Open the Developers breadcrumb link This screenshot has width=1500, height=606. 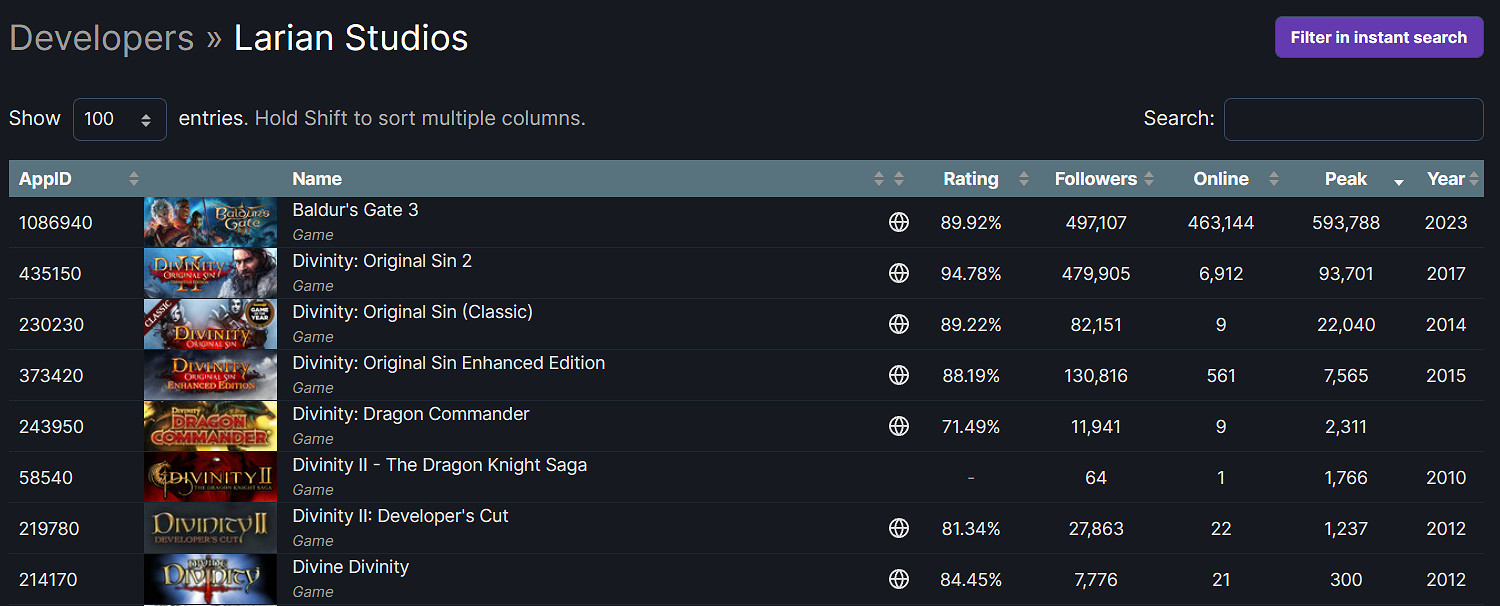(101, 38)
